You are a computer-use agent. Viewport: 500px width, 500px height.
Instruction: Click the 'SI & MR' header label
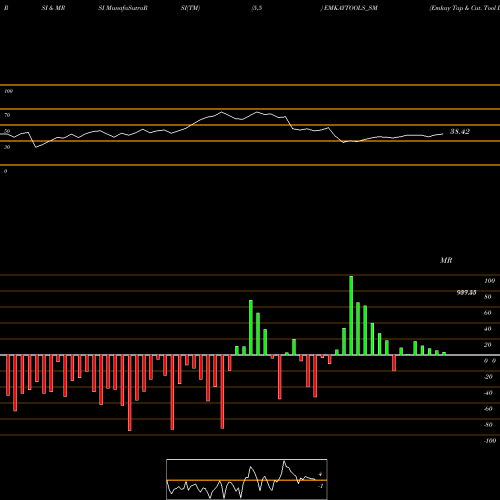coord(53,8)
